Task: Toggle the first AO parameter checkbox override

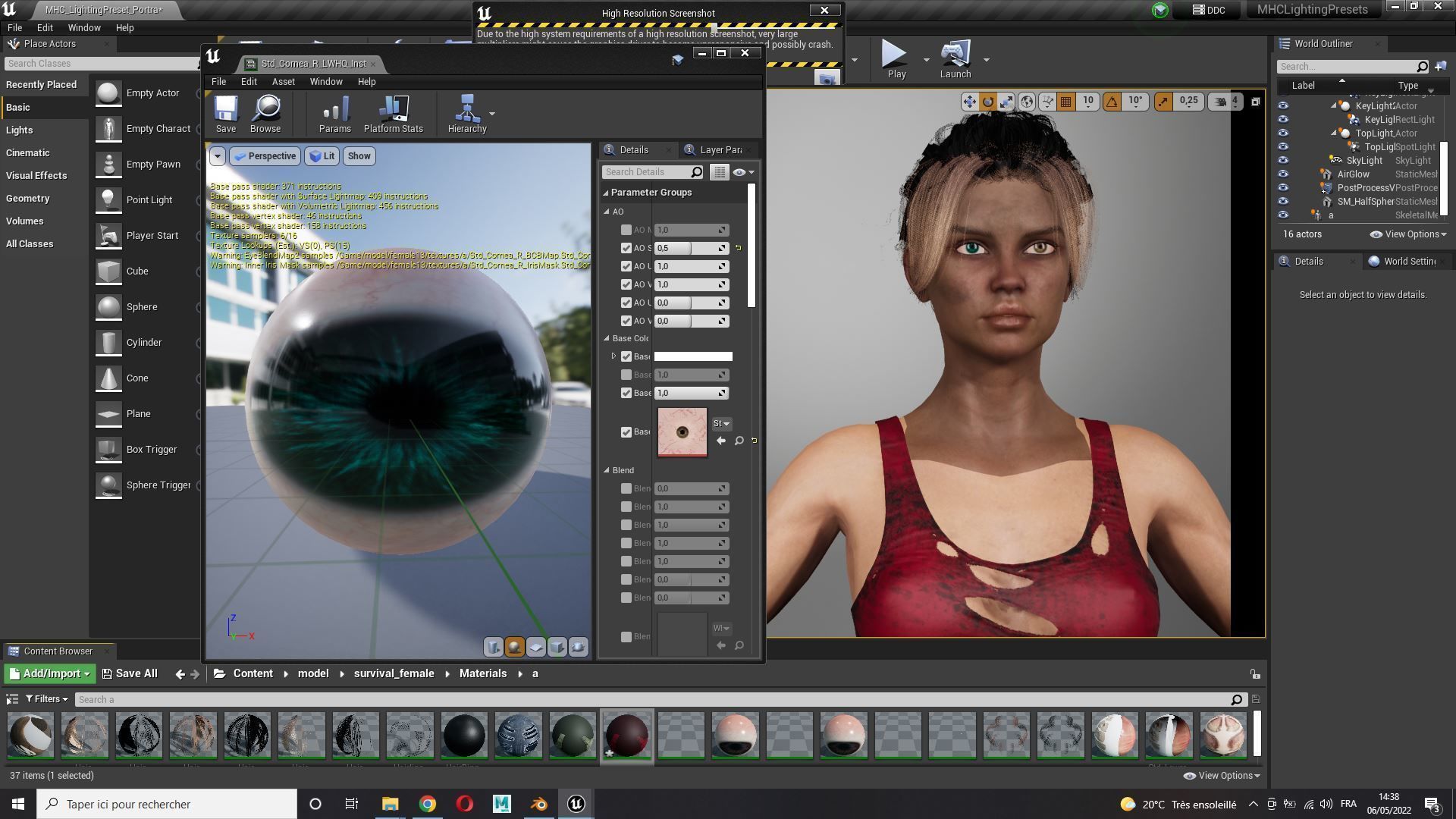Action: 626,230
